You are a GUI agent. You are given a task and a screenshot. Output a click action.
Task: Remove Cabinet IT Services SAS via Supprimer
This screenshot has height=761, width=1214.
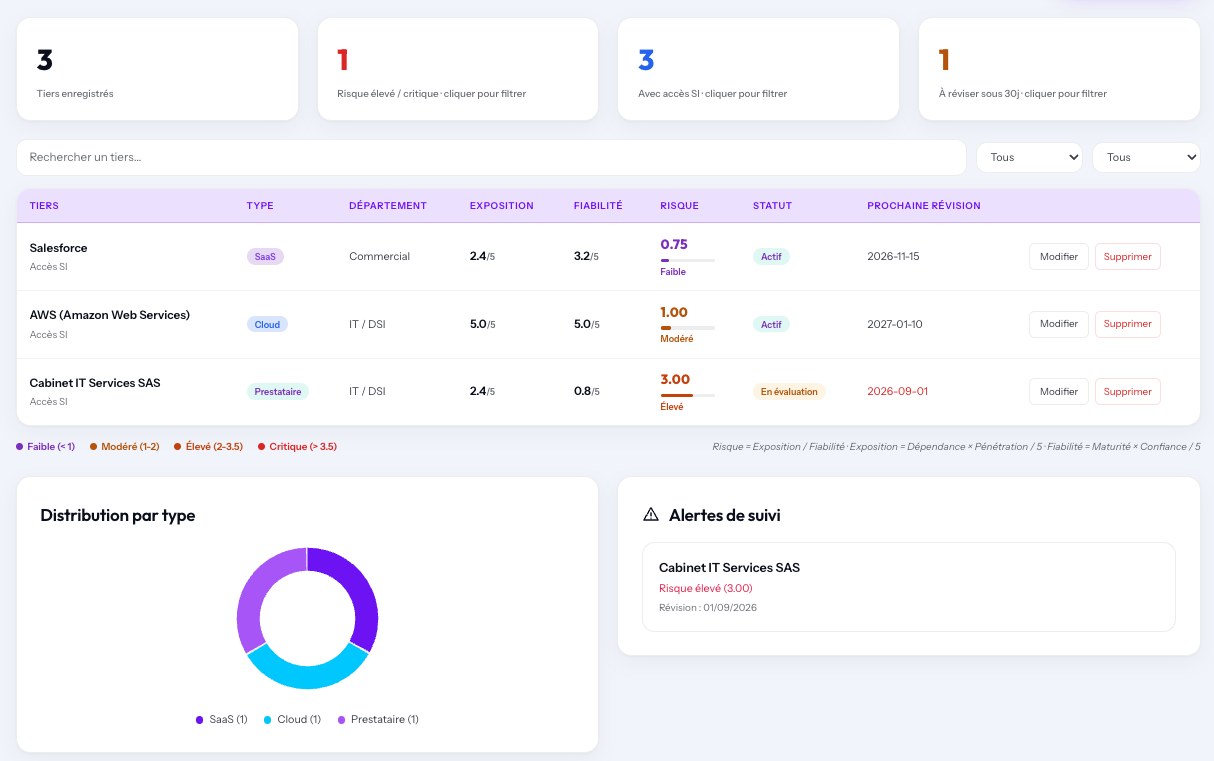click(1127, 392)
